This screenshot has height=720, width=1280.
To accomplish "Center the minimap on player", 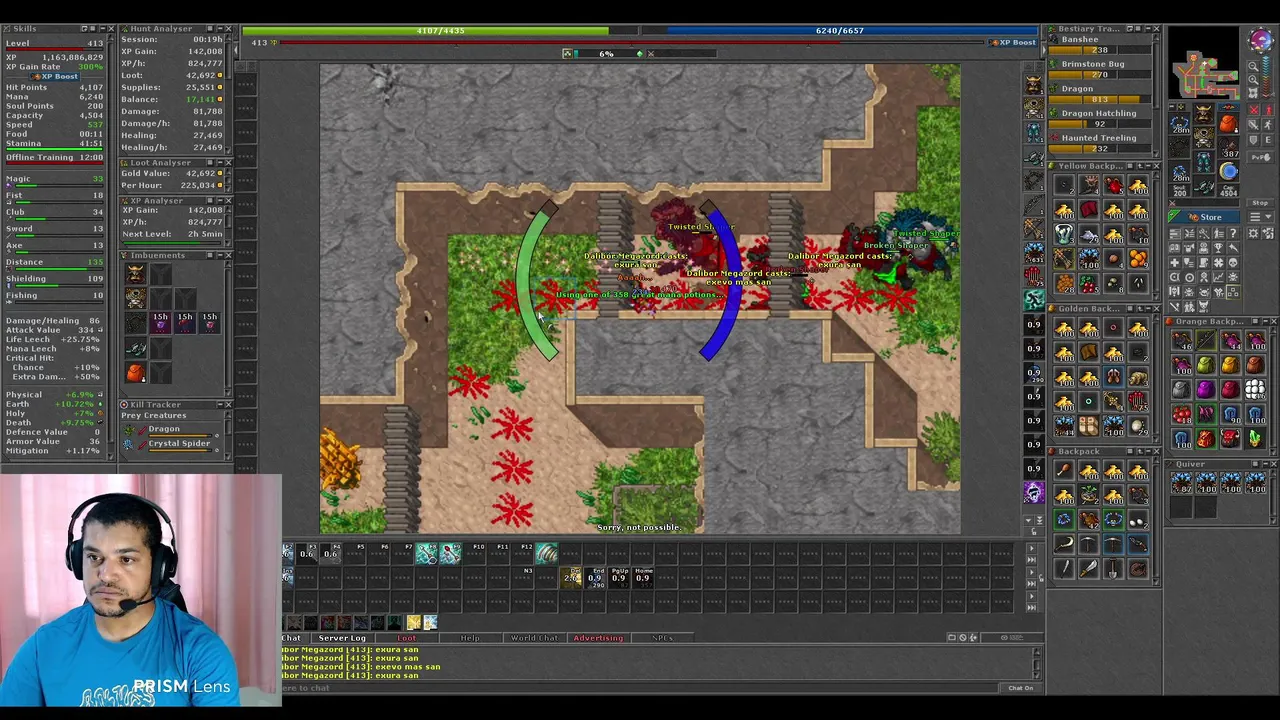I will click(x=1252, y=93).
